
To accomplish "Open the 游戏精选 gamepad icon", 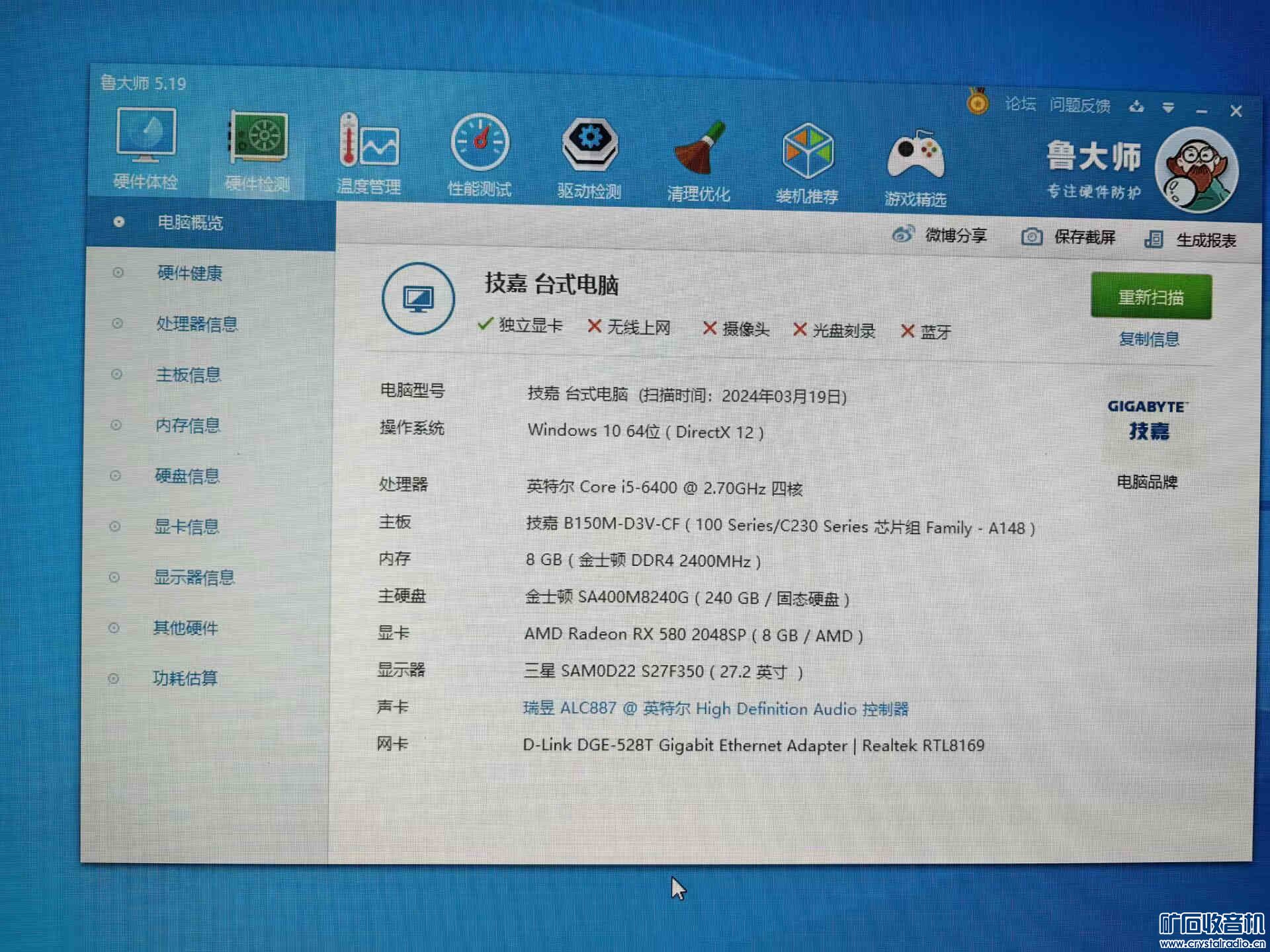I will (915, 154).
